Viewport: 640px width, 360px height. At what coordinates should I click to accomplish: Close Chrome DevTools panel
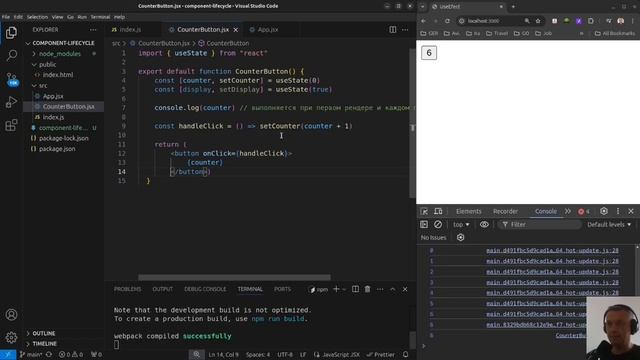tap(631, 211)
